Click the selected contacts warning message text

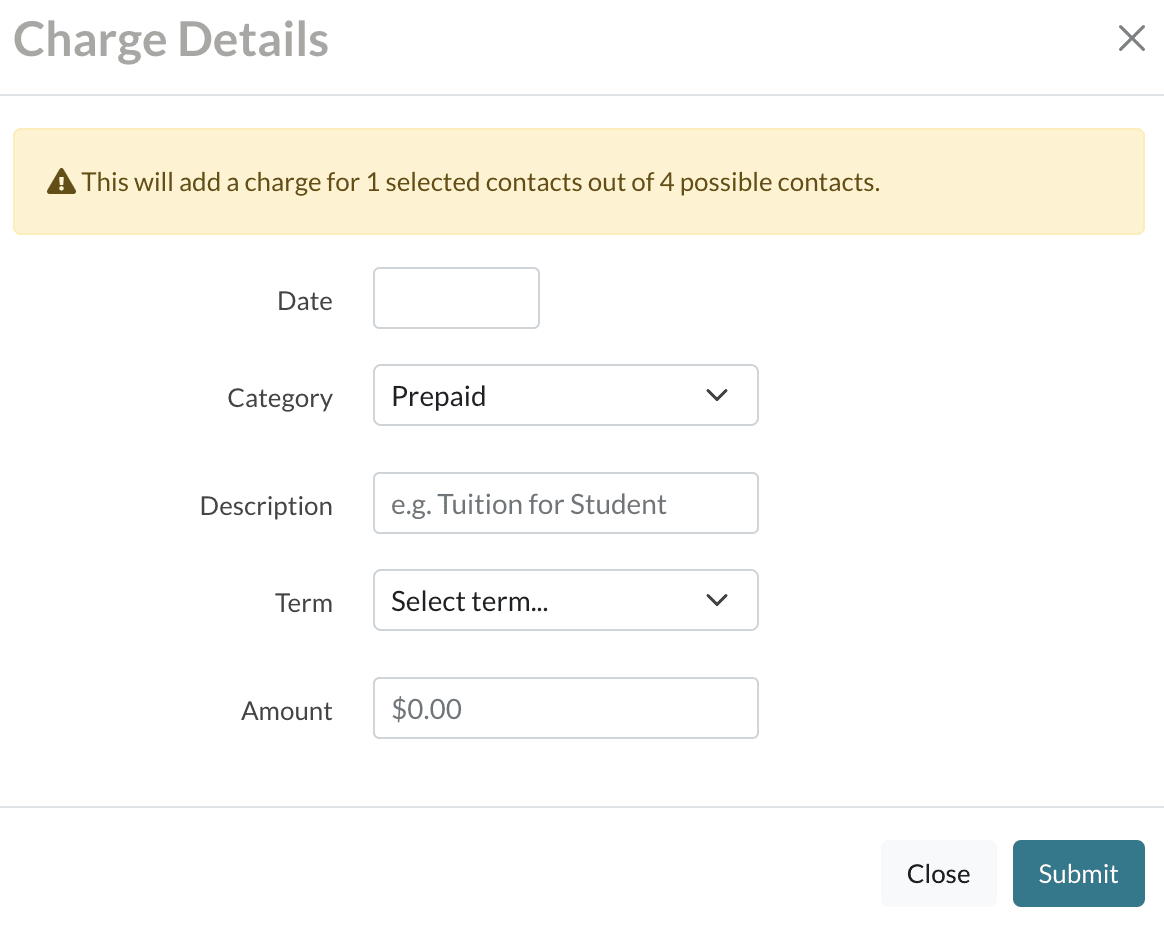coord(480,182)
